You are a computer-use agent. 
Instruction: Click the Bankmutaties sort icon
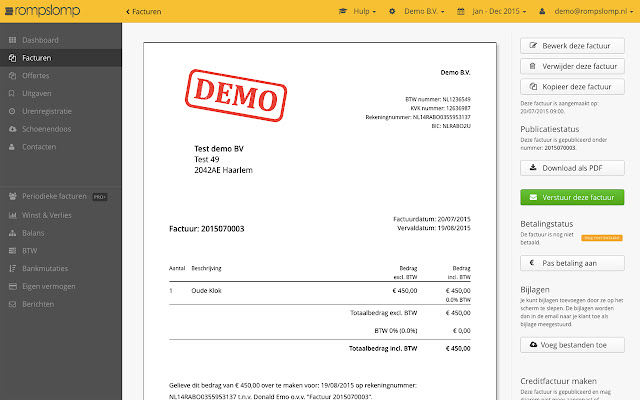[13, 269]
